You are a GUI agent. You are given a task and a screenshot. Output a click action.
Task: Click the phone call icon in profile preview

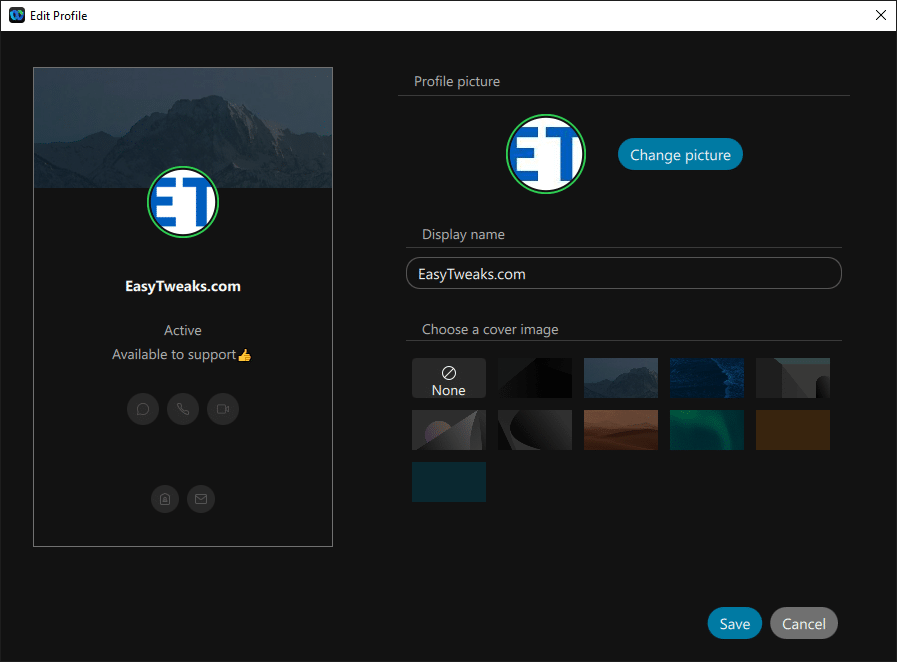[x=183, y=409]
